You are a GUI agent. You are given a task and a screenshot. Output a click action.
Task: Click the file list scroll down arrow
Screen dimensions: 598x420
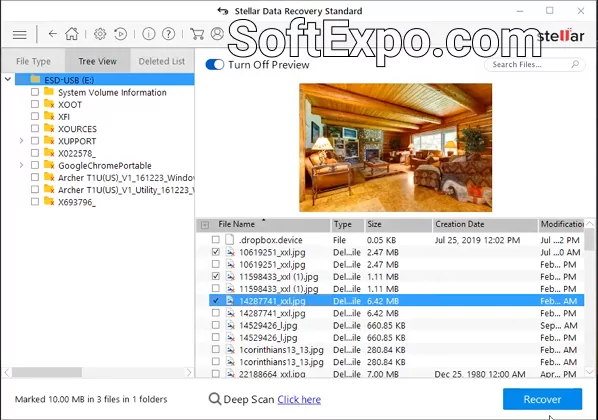click(590, 372)
